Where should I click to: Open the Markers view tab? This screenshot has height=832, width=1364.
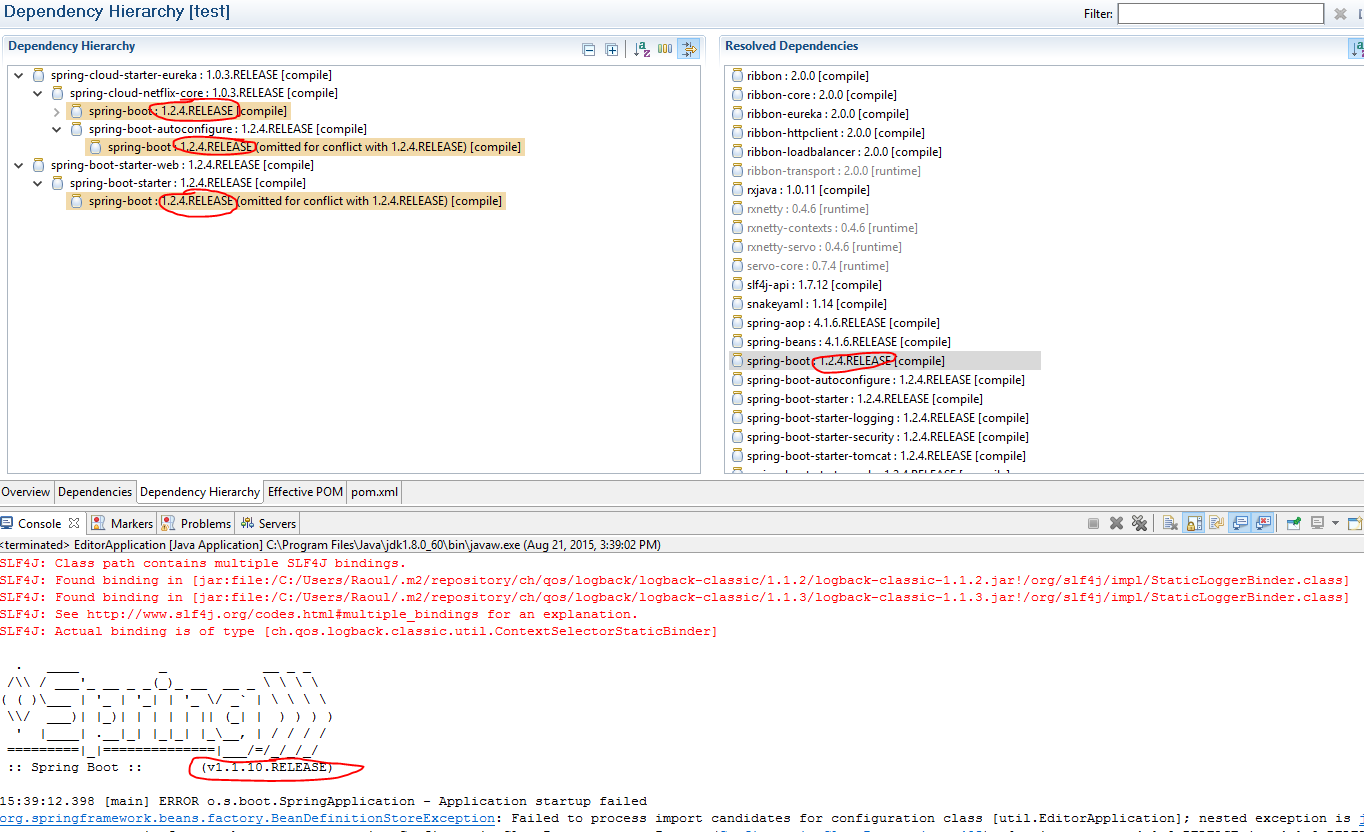coord(122,523)
